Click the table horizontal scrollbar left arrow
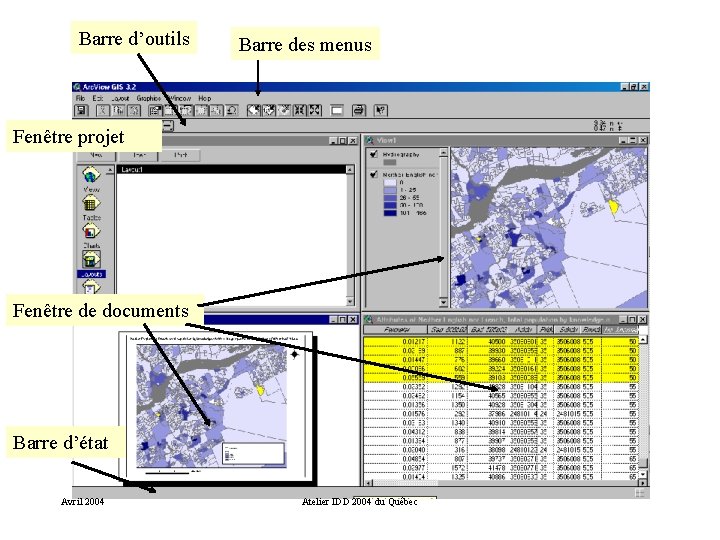Viewport: 720px width, 540px height. [368, 483]
